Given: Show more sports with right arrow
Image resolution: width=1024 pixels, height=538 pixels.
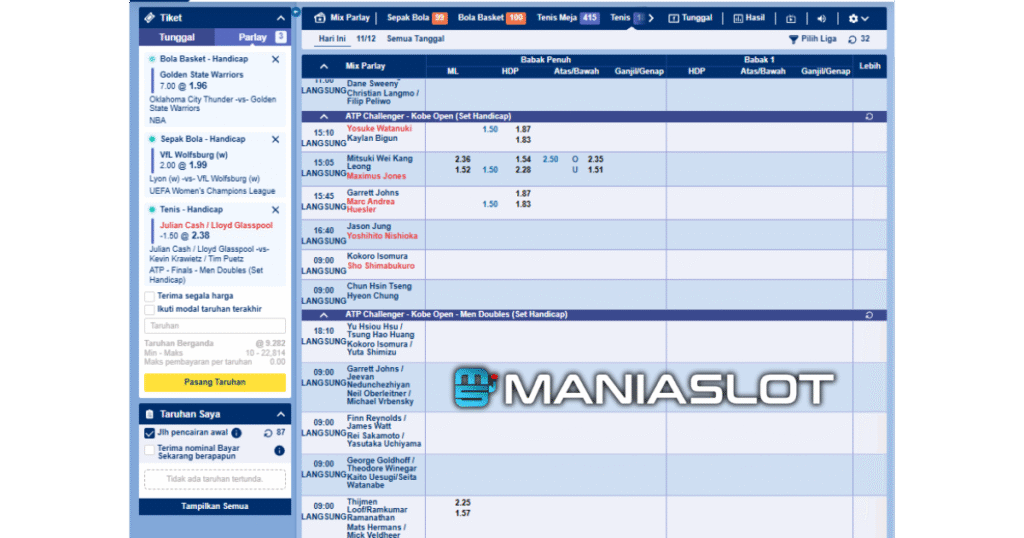Looking at the screenshot, I should coord(651,18).
